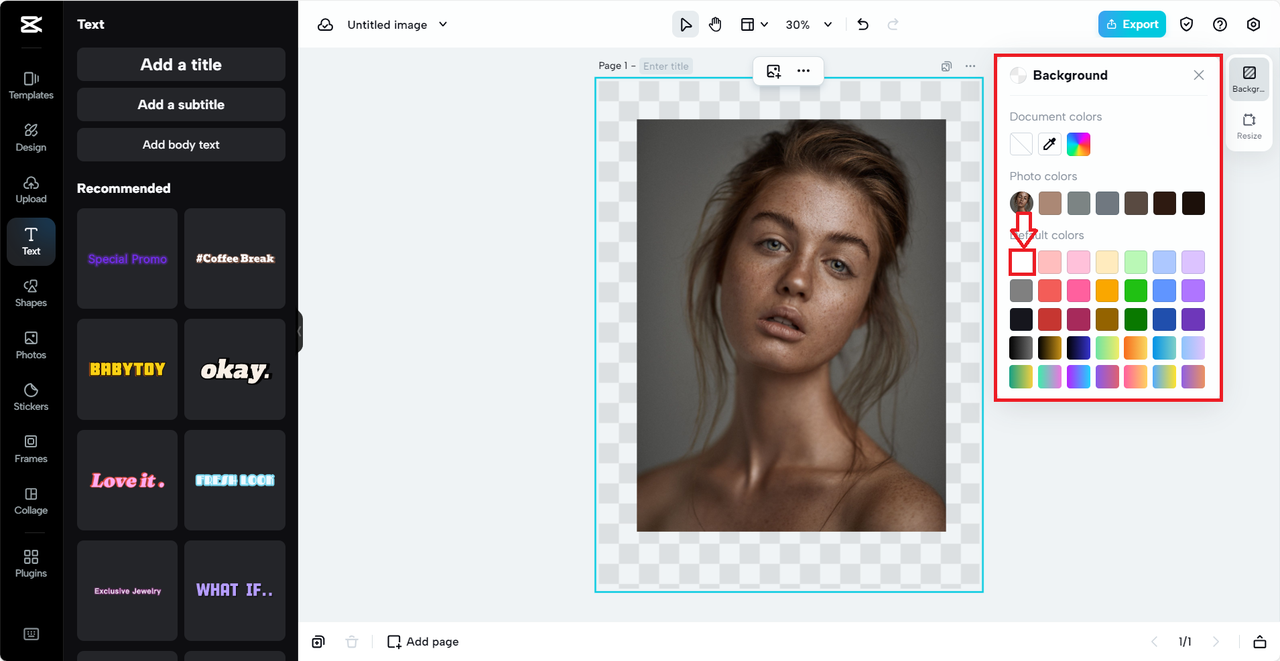Choose the bright green default color swatch
This screenshot has height=661, width=1280.
[1135, 291]
